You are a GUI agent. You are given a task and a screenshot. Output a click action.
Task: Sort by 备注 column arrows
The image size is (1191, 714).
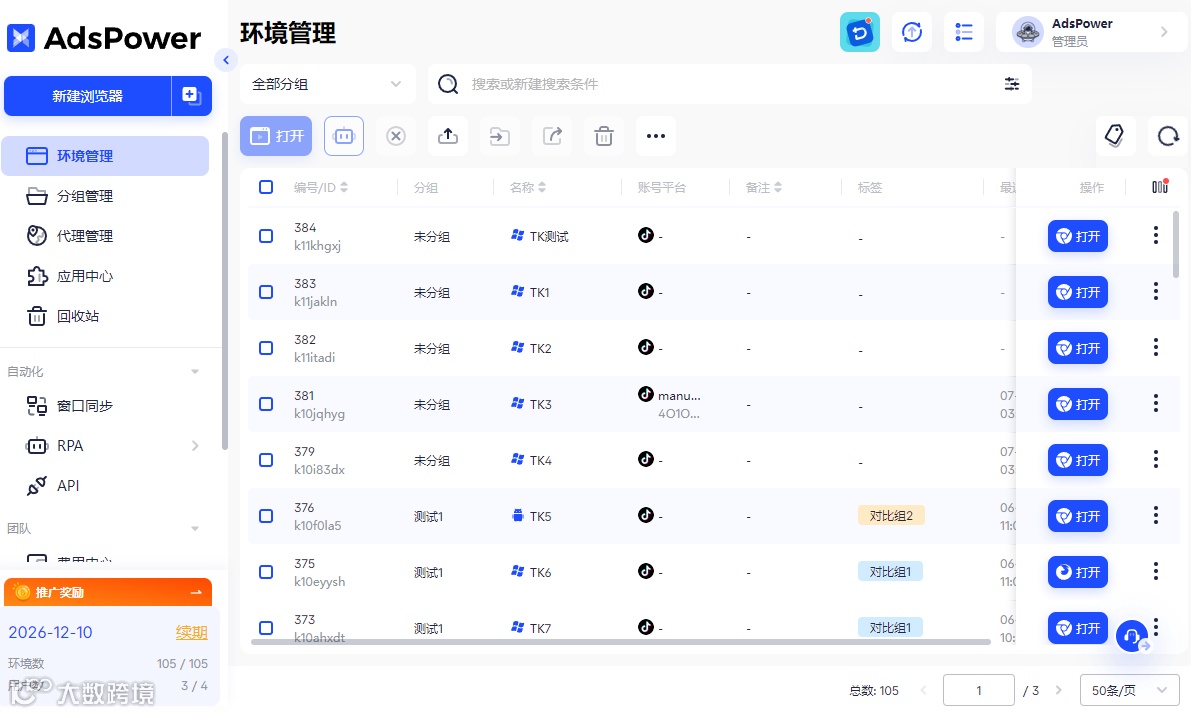tap(778, 187)
